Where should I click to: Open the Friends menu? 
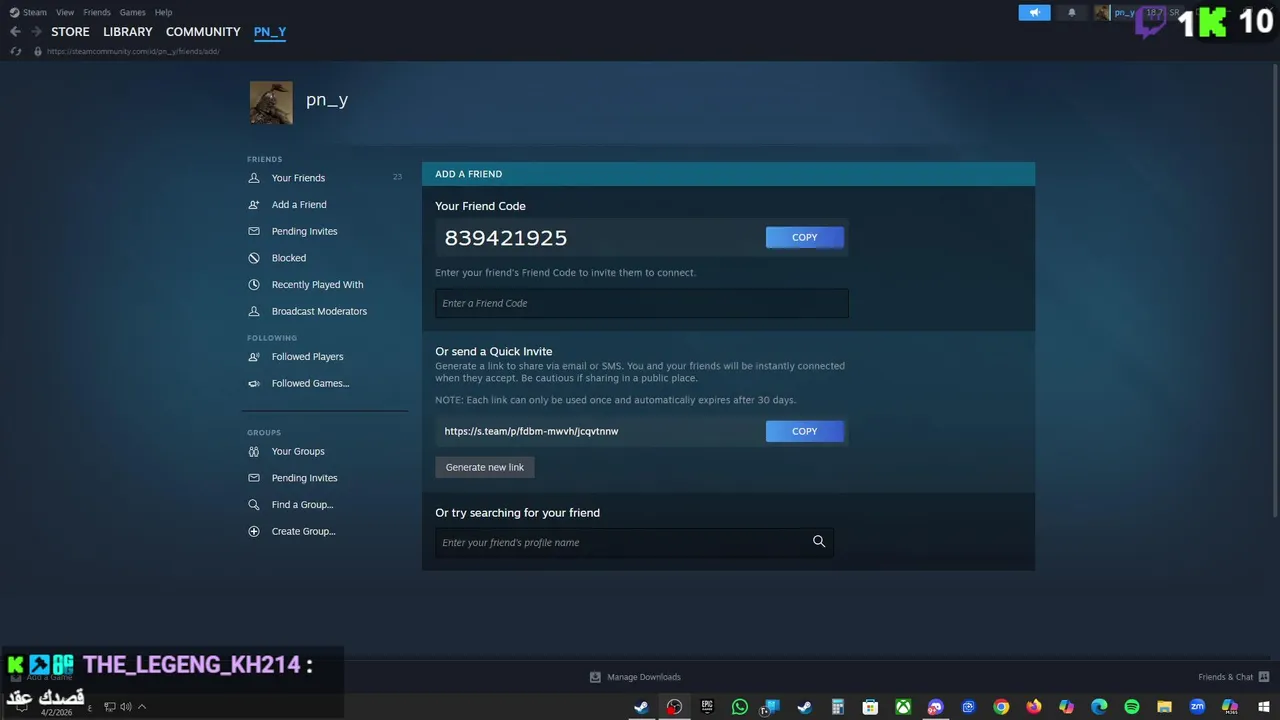pos(97,12)
